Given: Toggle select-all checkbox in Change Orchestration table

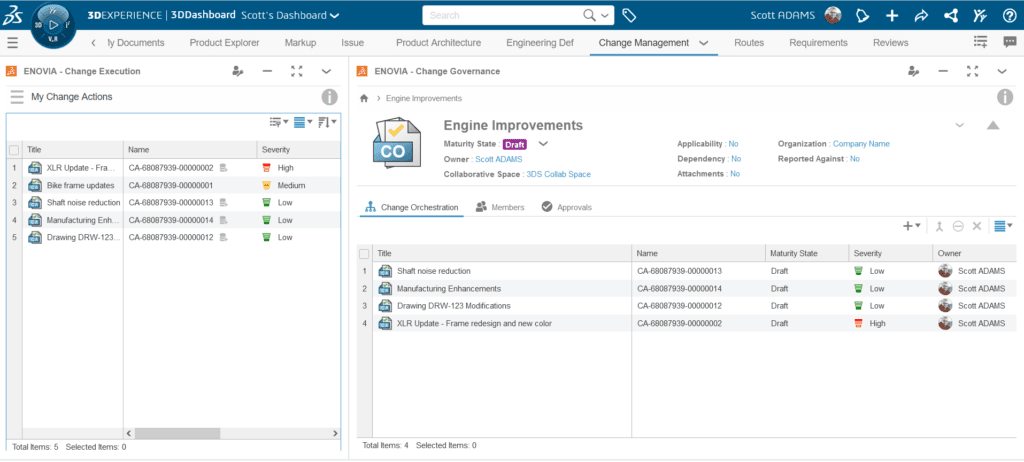Looking at the screenshot, I should [364, 253].
